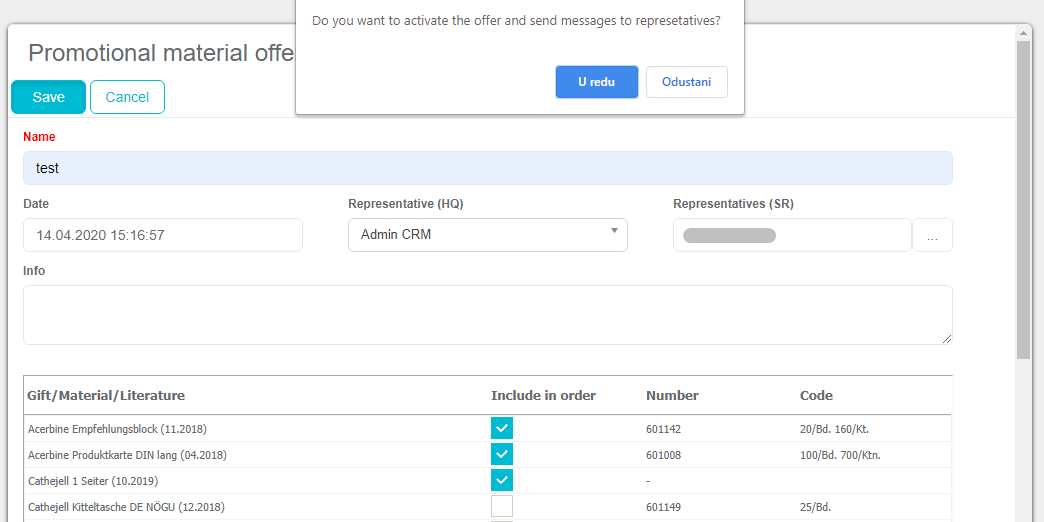The width and height of the screenshot is (1044, 522).
Task: Click the Gift/Material/Literature column header
Action: 106,395
